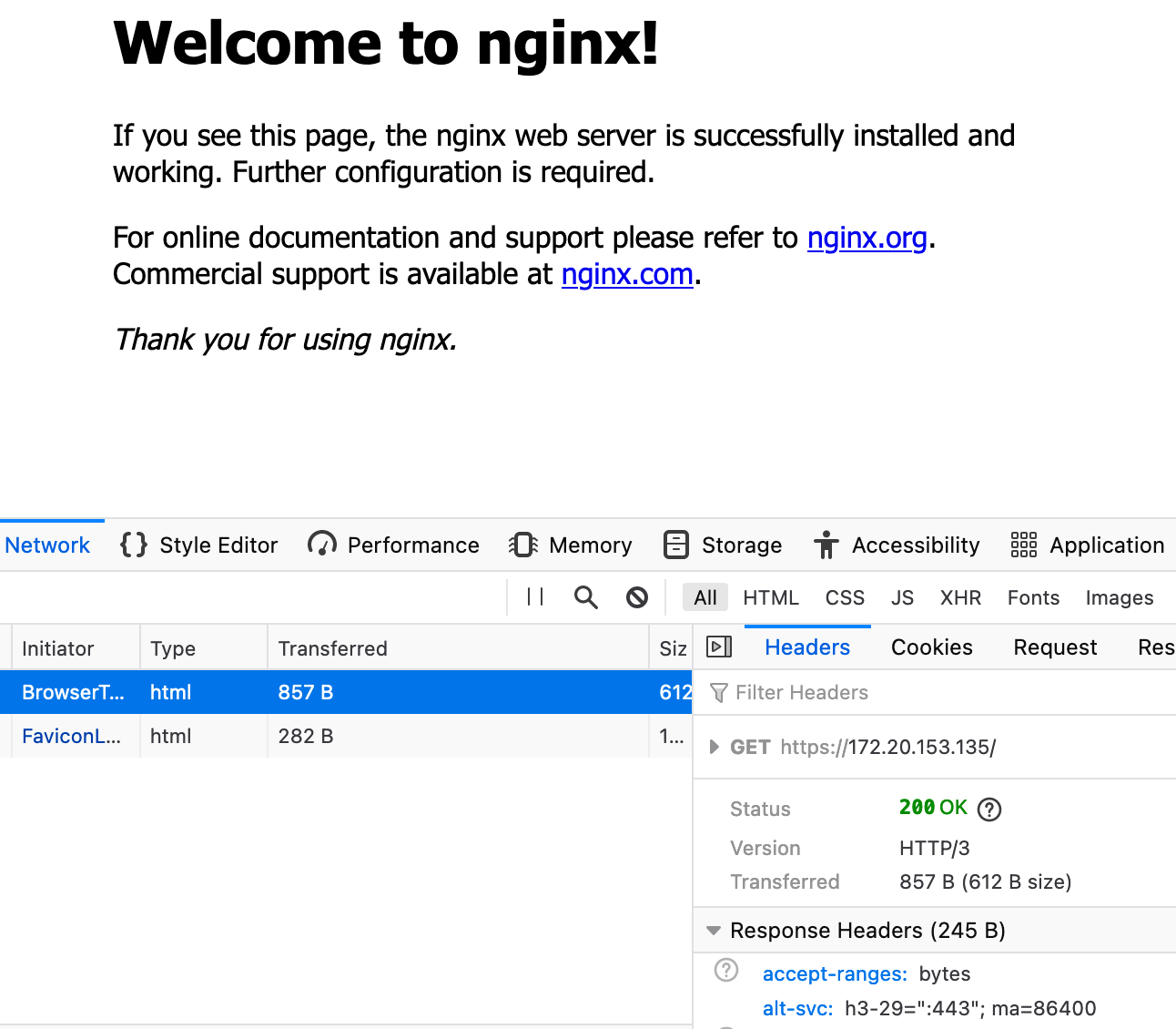Click the pause/resume recording icon
The height and width of the screenshot is (1029, 1176).
pos(535,597)
